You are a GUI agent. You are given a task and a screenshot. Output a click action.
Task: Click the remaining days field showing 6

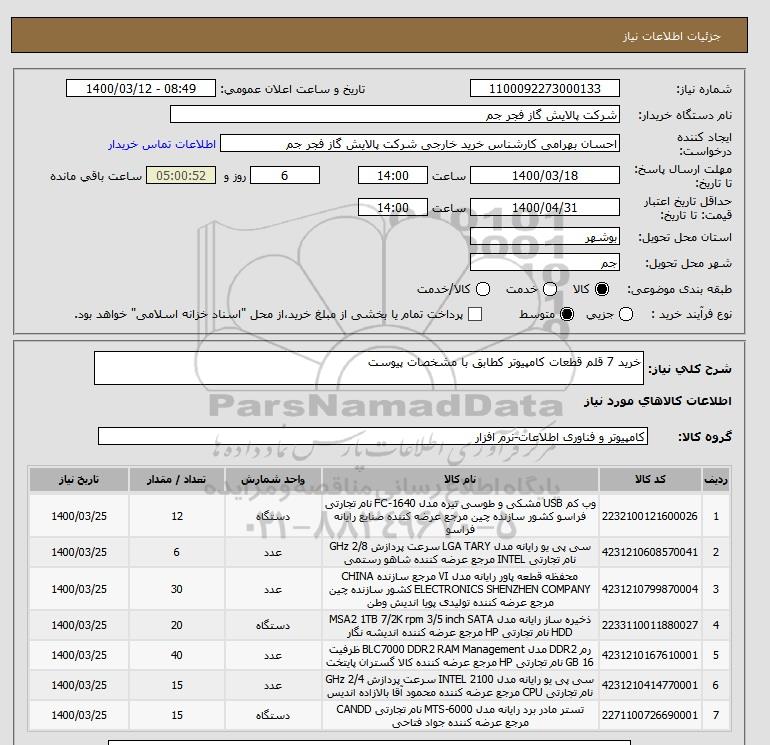coord(285,175)
